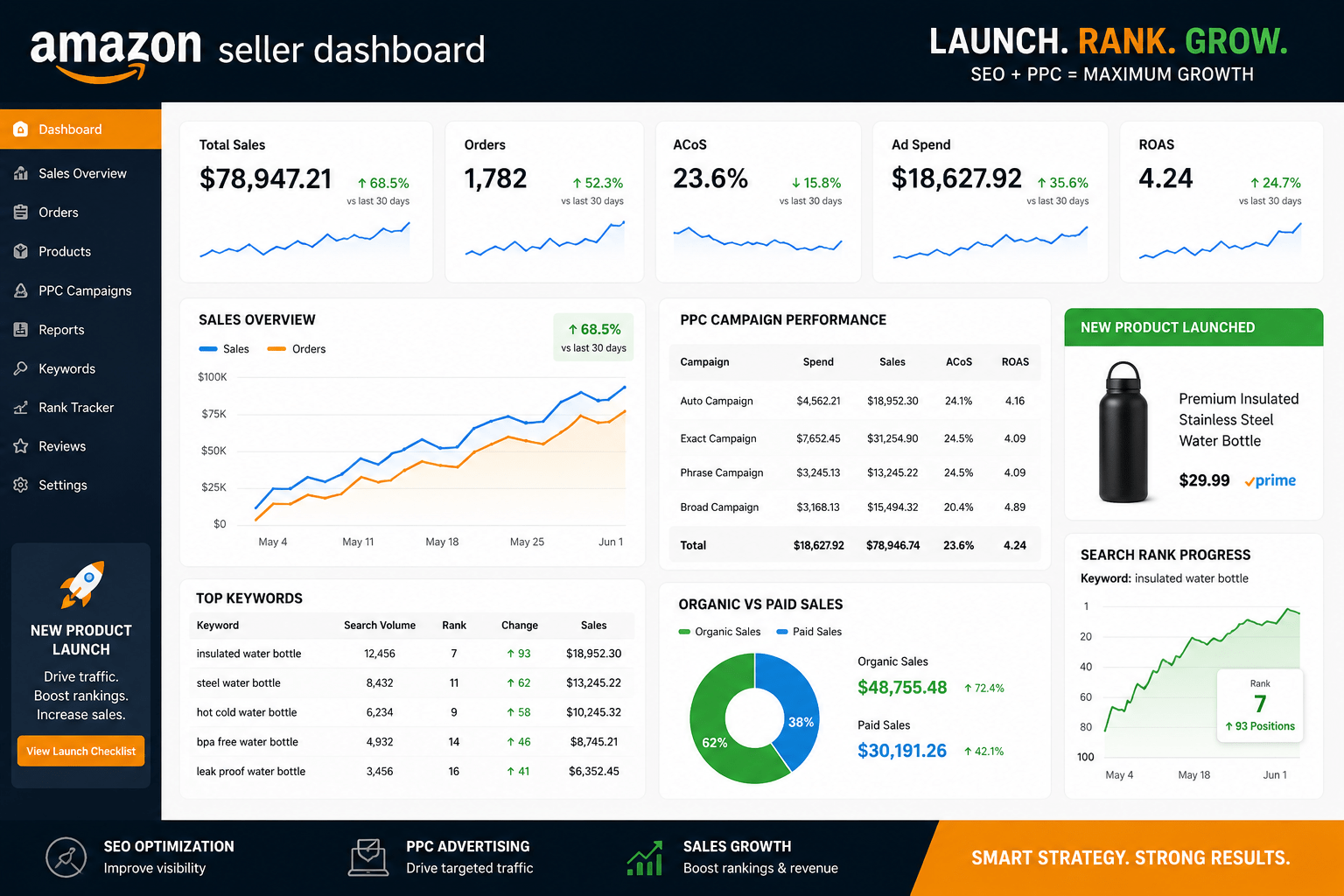1344x896 pixels.
Task: Open the Dashboard menu item
Action: [x=80, y=129]
